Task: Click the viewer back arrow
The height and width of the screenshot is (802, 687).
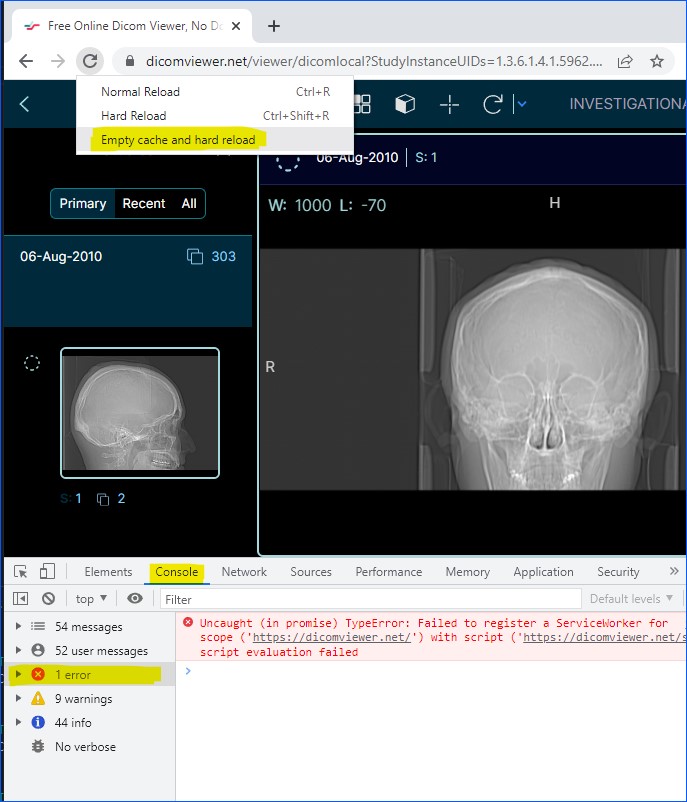Action: [25, 104]
